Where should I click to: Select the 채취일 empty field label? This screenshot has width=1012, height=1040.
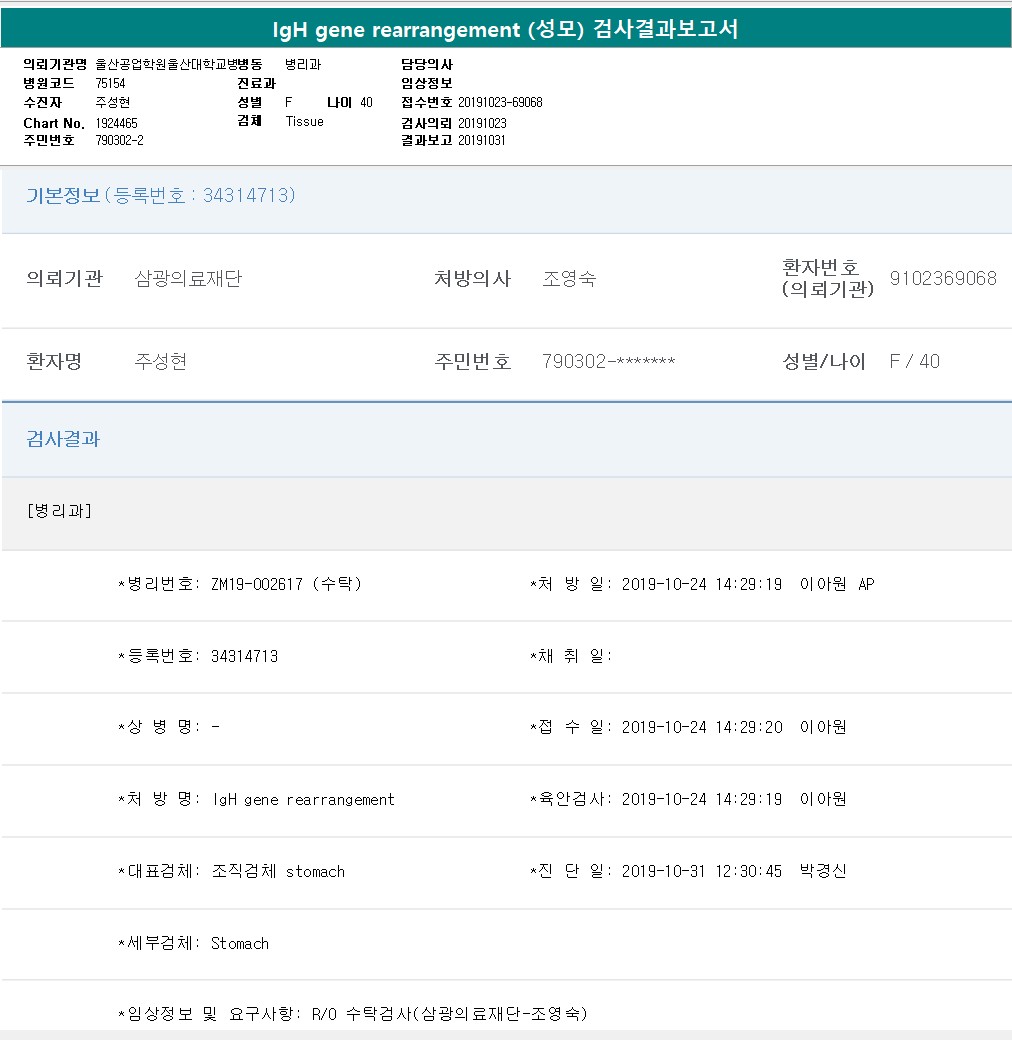[x=571, y=657]
